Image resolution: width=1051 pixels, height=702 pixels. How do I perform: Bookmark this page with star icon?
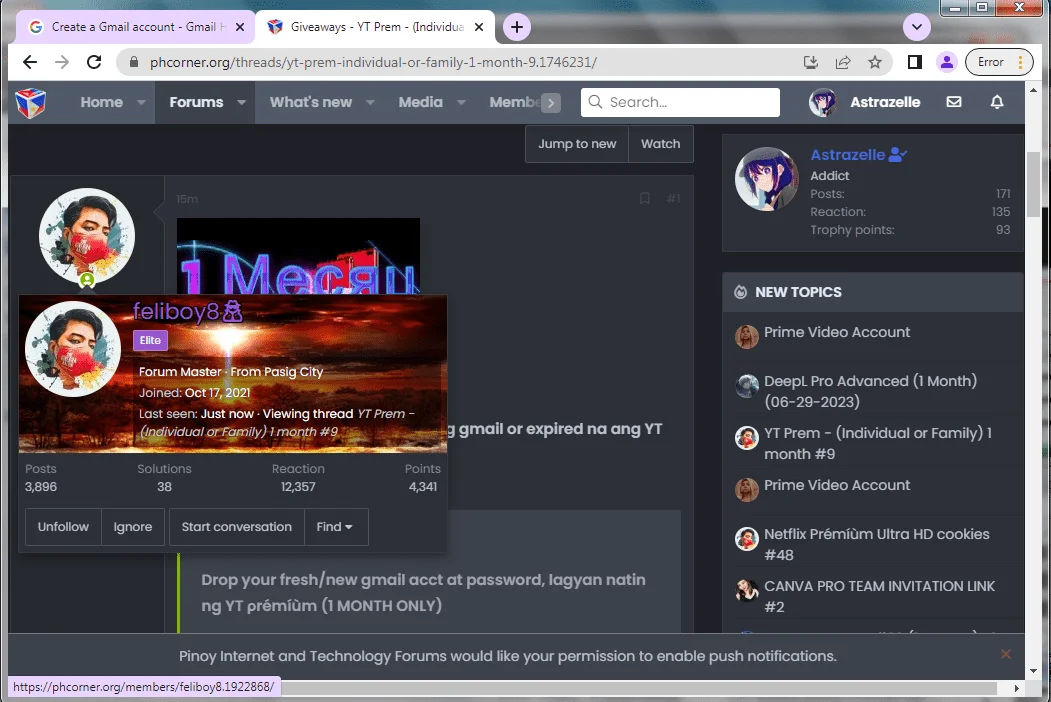coord(875,62)
